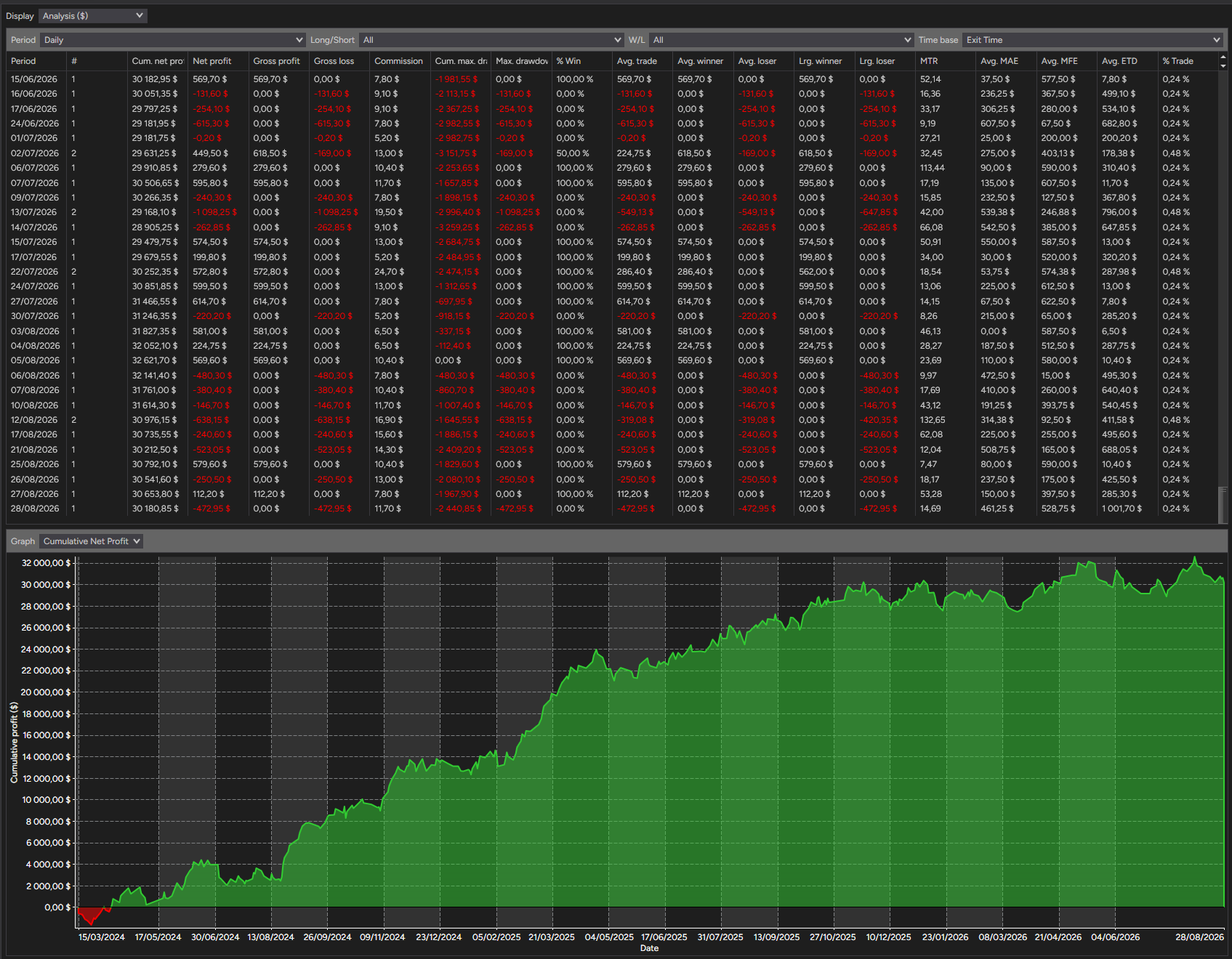Open the Long/Short filter dropdown
Image resolution: width=1232 pixels, height=959 pixels.
[491, 40]
